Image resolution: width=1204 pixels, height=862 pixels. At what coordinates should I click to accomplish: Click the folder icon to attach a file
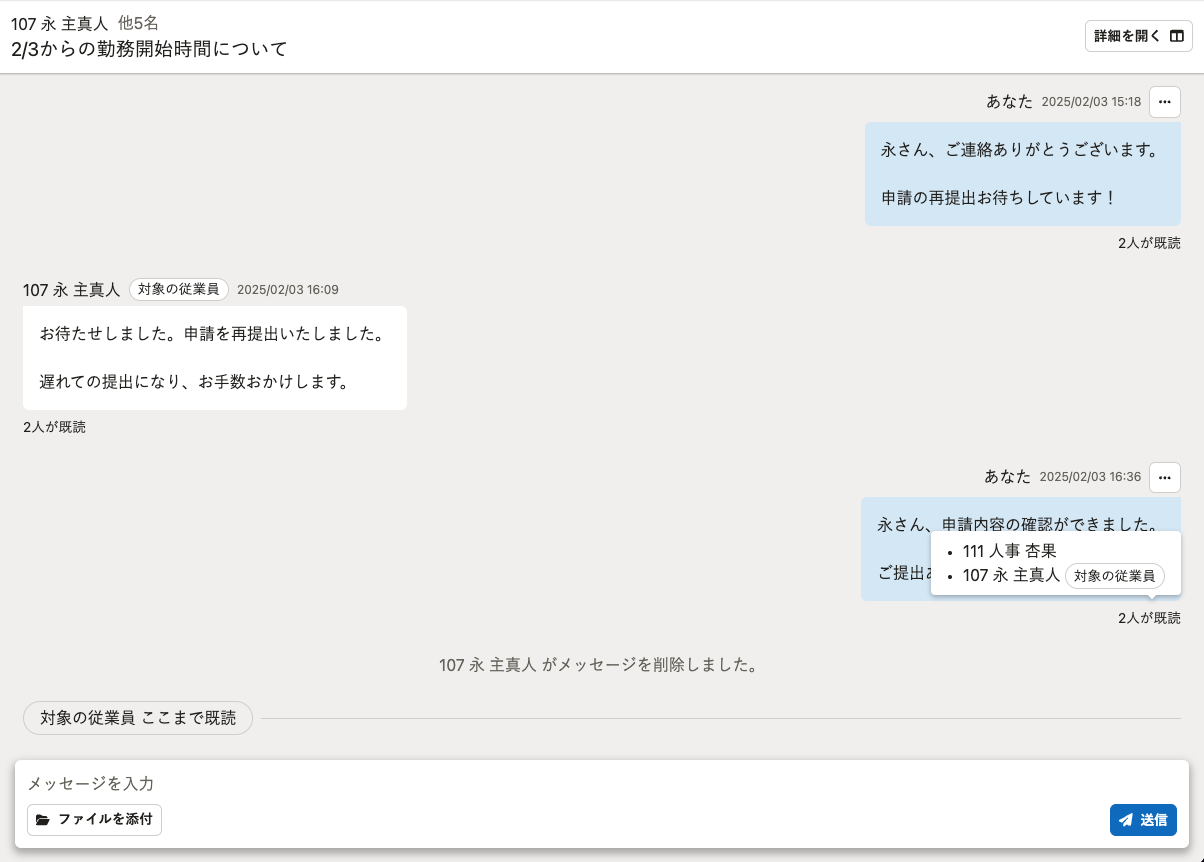tap(43, 820)
